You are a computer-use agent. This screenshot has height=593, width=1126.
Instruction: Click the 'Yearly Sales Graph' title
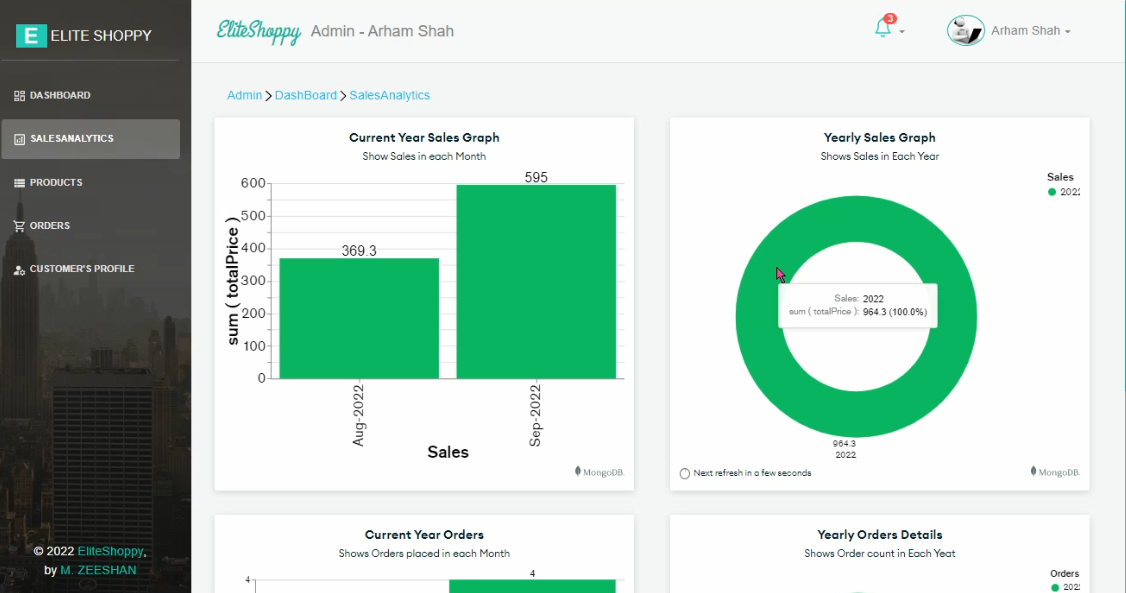coord(879,137)
